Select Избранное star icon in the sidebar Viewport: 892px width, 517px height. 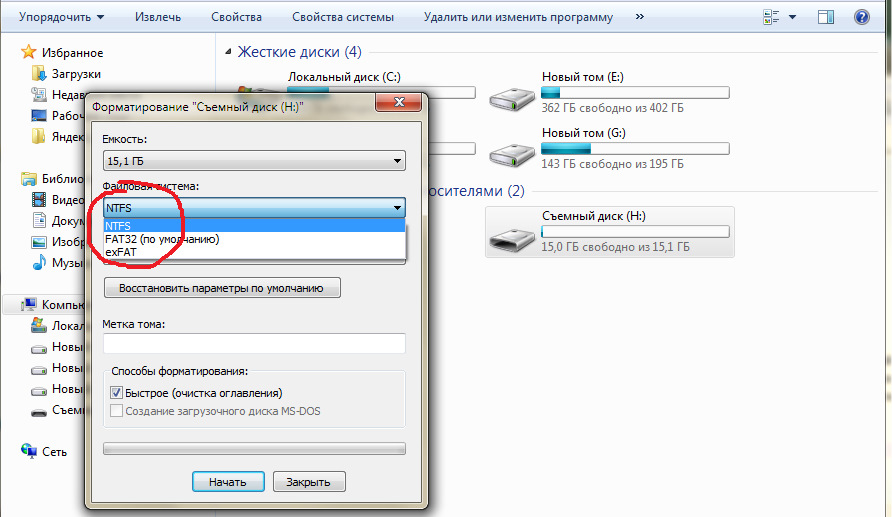(x=28, y=52)
